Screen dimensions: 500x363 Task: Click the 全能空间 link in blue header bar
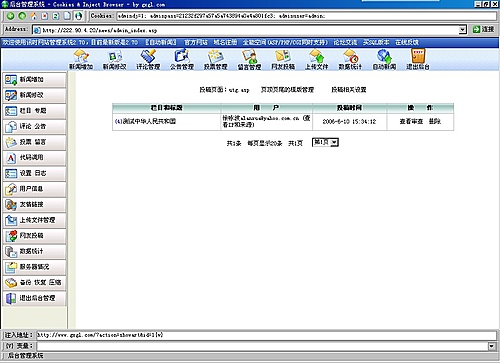point(285,42)
